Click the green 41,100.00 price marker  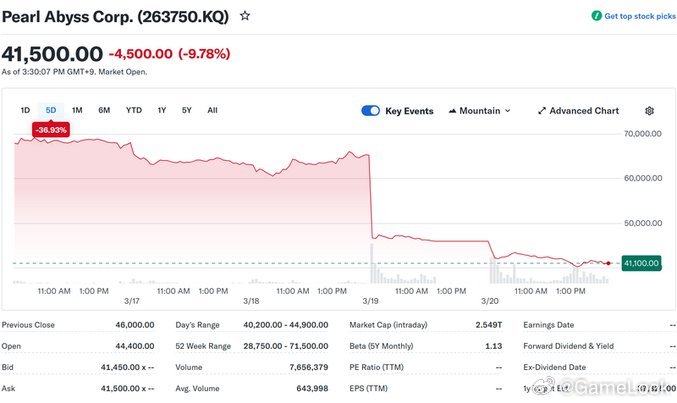pos(641,263)
